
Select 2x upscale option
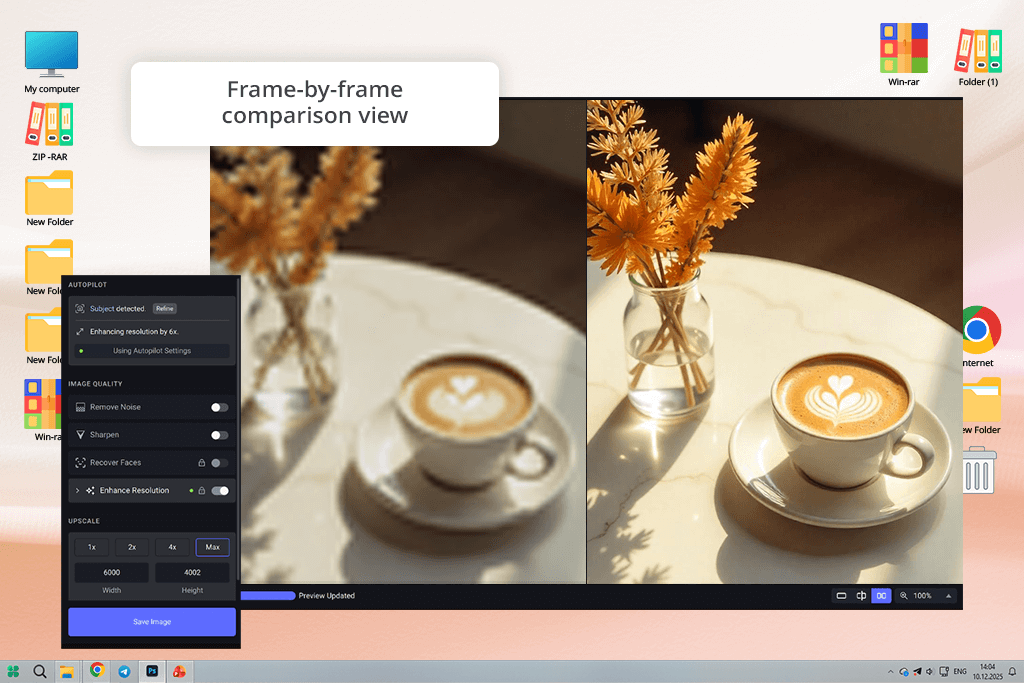coord(132,547)
